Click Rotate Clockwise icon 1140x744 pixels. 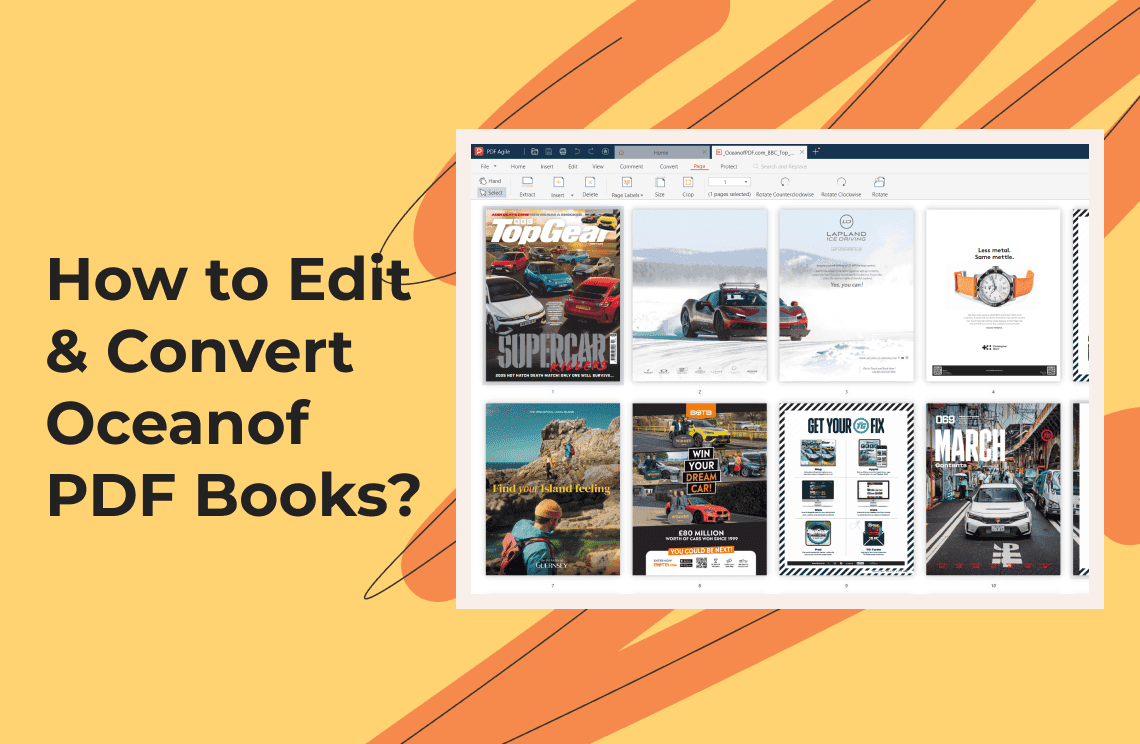(841, 182)
